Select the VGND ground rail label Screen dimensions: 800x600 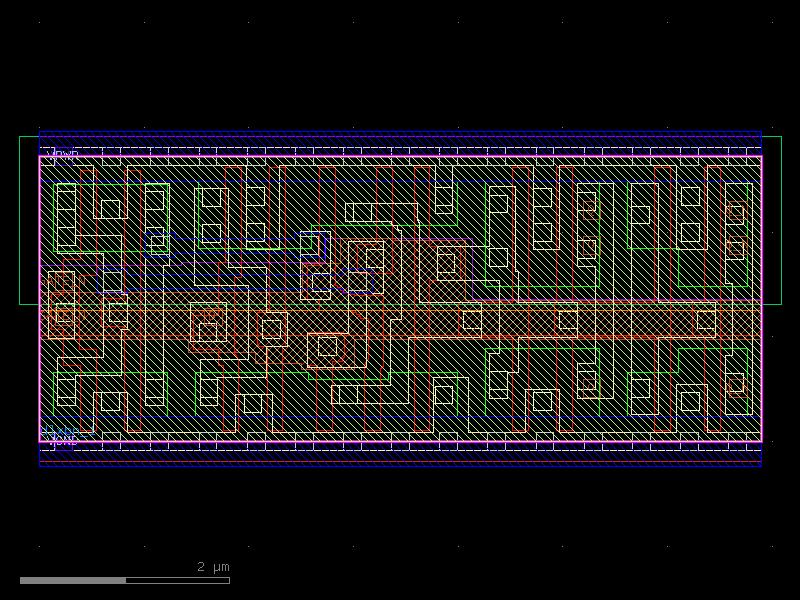[62, 440]
